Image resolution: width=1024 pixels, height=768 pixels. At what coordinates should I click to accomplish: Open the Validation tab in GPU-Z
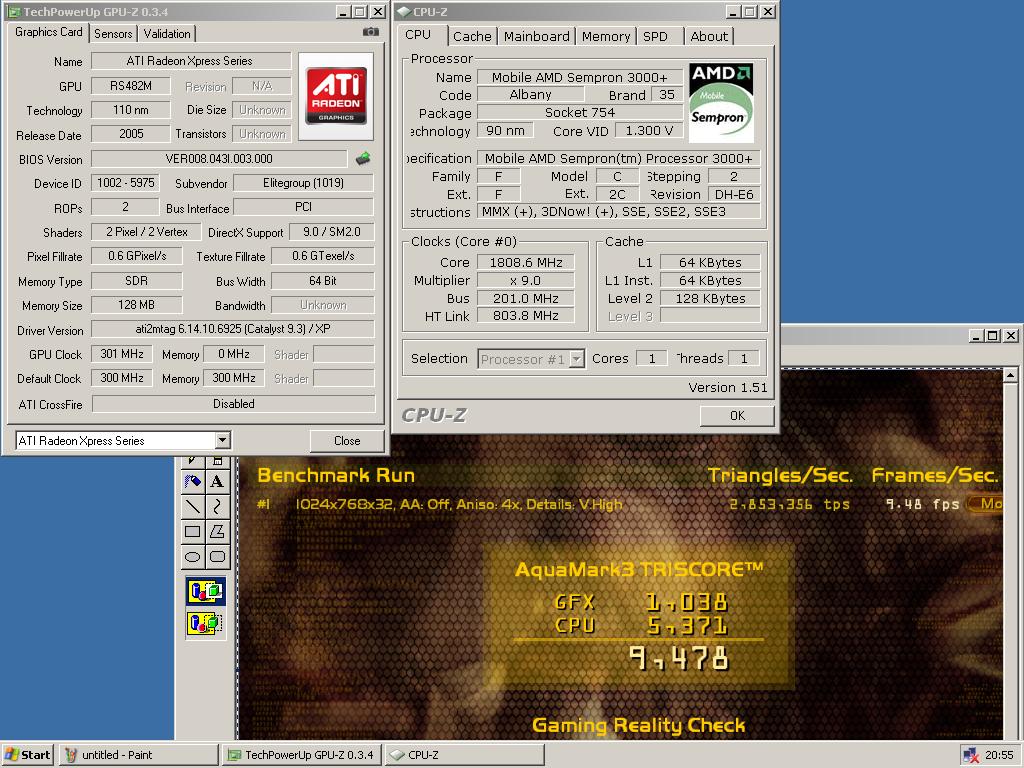167,34
